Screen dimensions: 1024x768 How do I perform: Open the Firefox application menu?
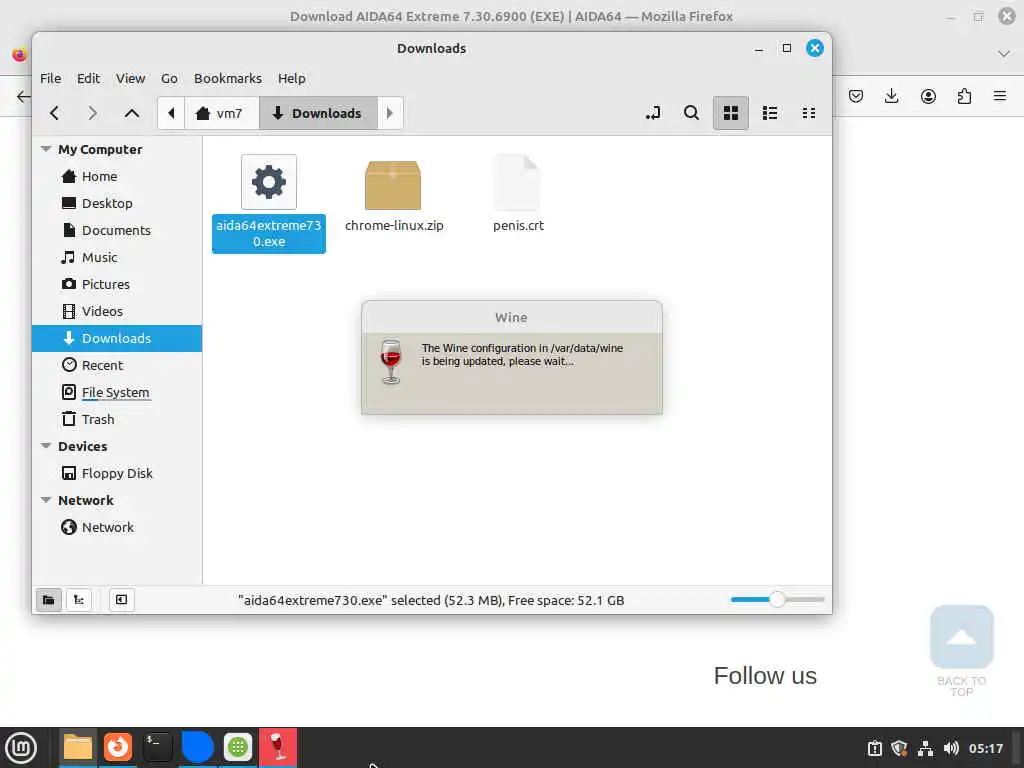[1000, 97]
